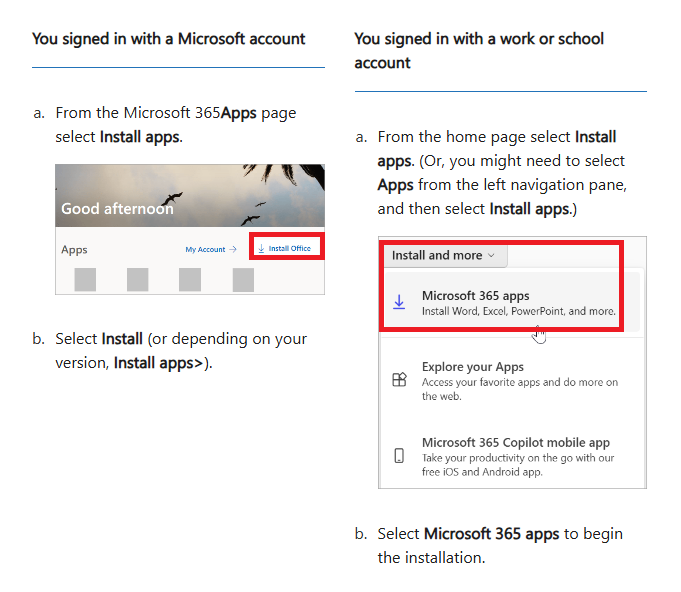Image resolution: width=681 pixels, height=592 pixels.
Task: Click the chevron in Install and more button
Action: pos(491,255)
